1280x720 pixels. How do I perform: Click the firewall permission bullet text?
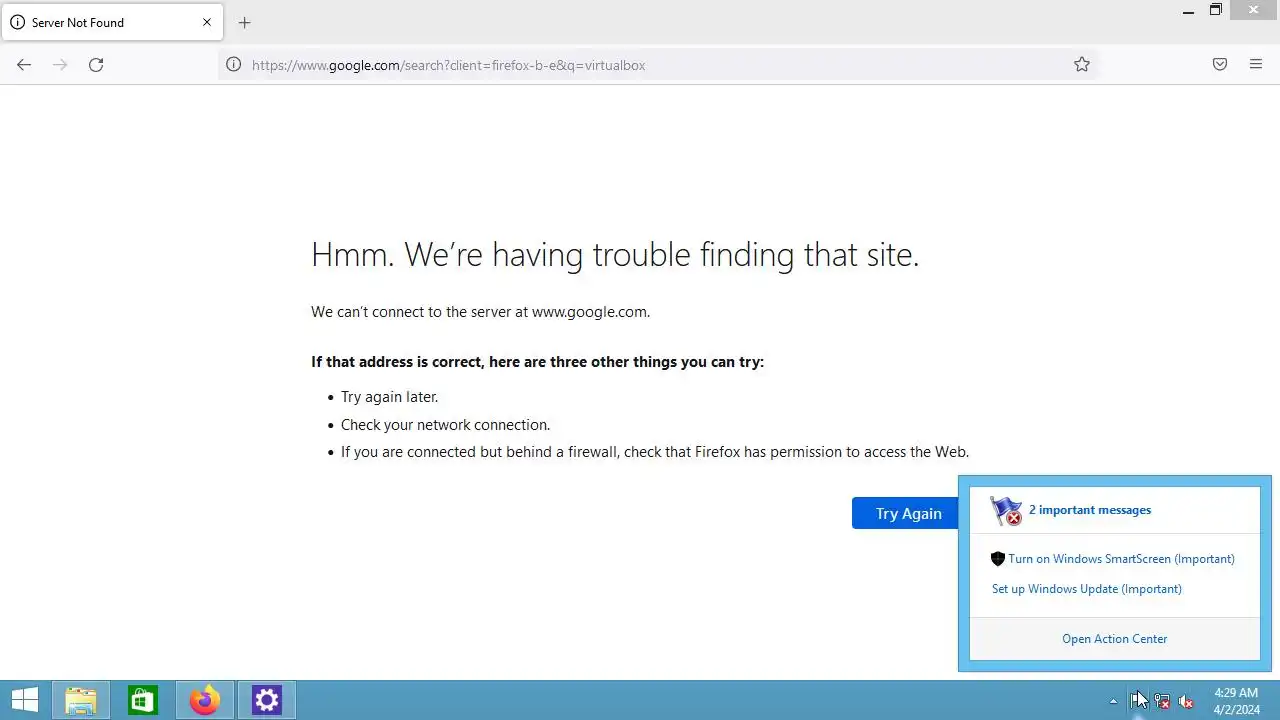(655, 452)
